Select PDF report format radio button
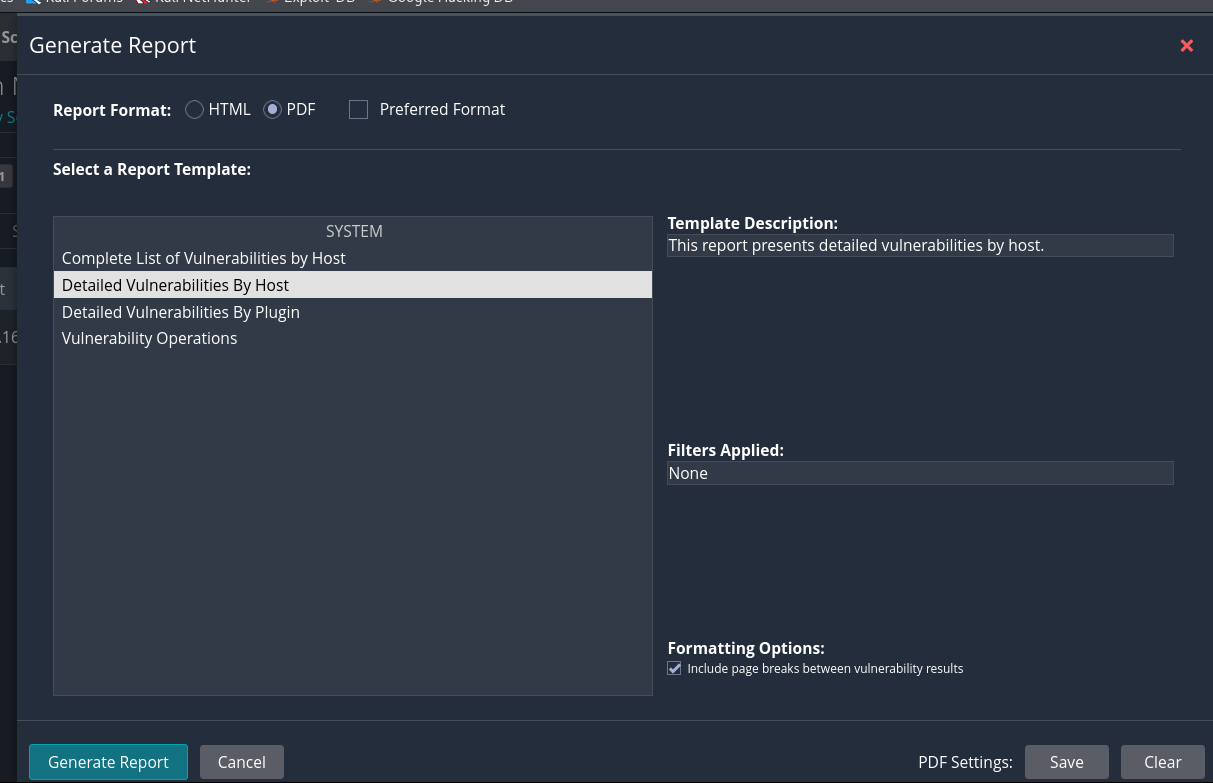The height and width of the screenshot is (783, 1213). (x=272, y=110)
